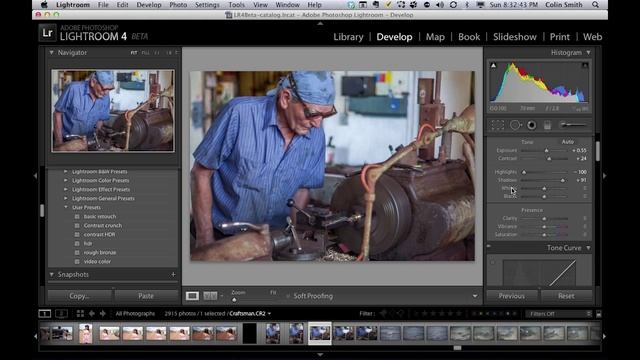Click second window display icon labeled 2
The height and width of the screenshot is (360, 640).
coord(61,313)
